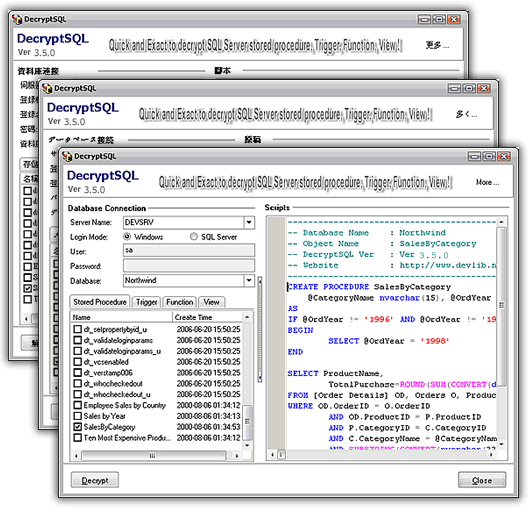Check Sales by Year procedure
Image resolution: width=530 pixels, height=508 pixels.
point(78,416)
